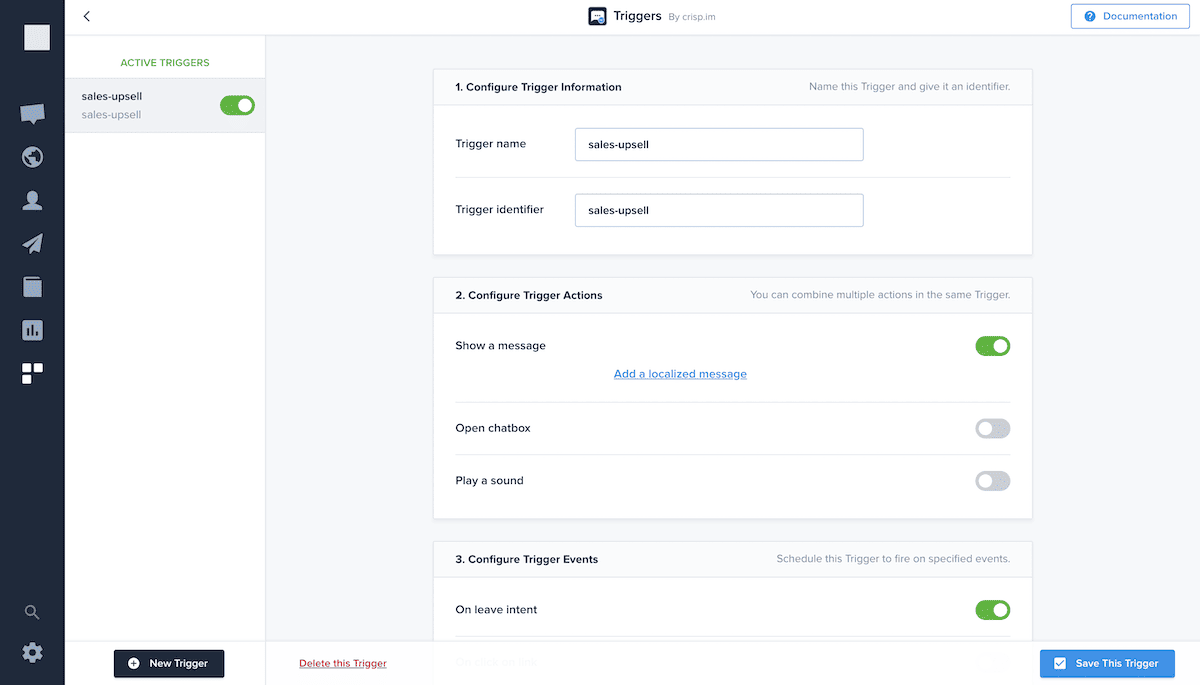Open the Helpdesk book icon
This screenshot has height=685, width=1200.
tap(32, 287)
